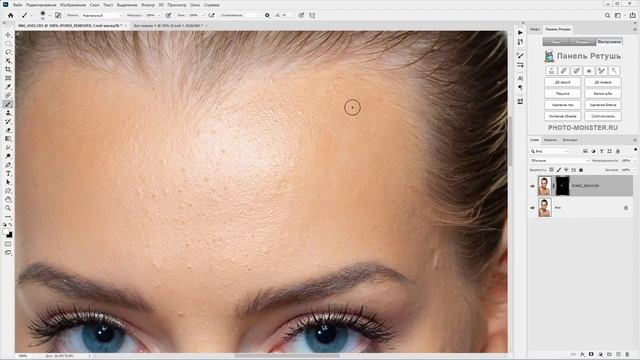Toggle lock all padlock icon
640x360 pixels.
tap(581, 170)
